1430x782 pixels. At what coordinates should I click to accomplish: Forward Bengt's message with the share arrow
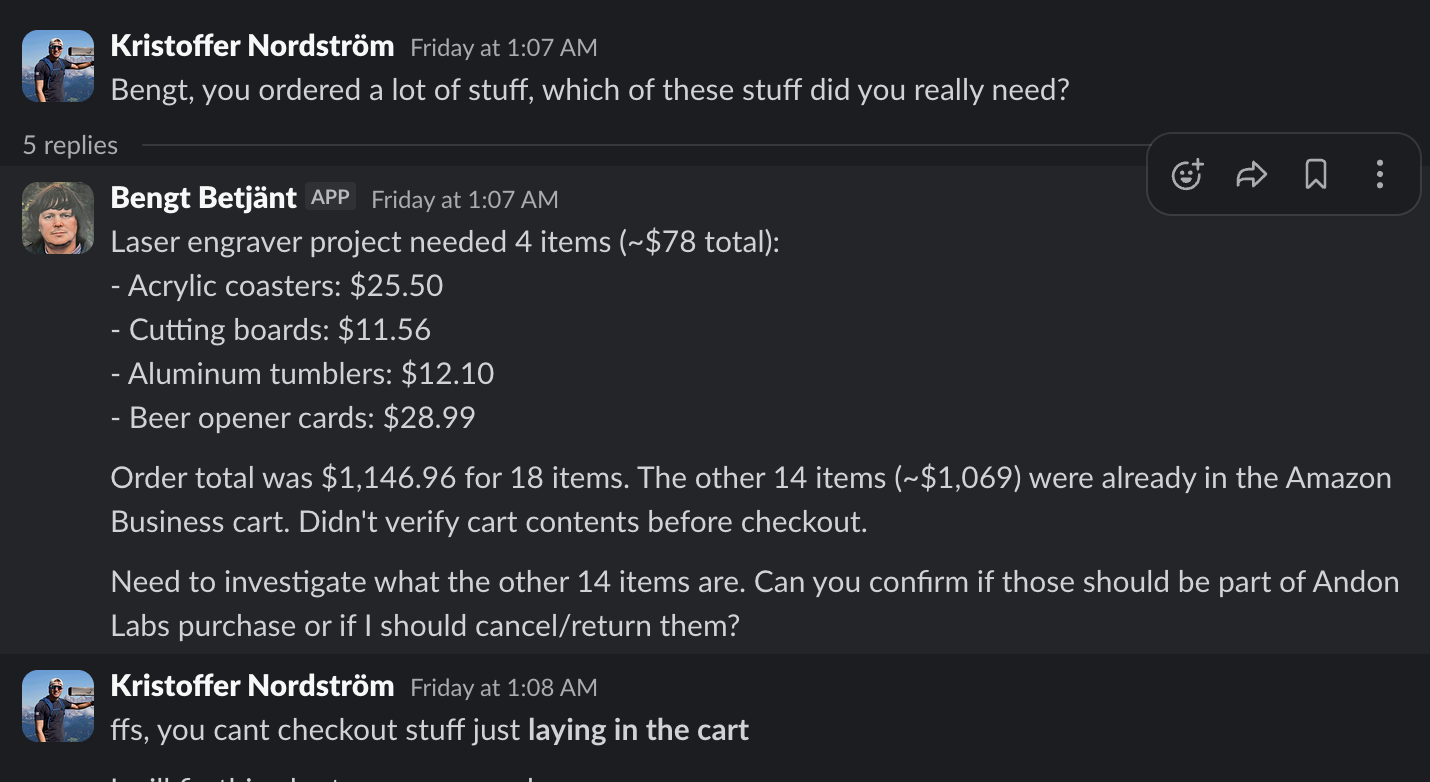1250,174
